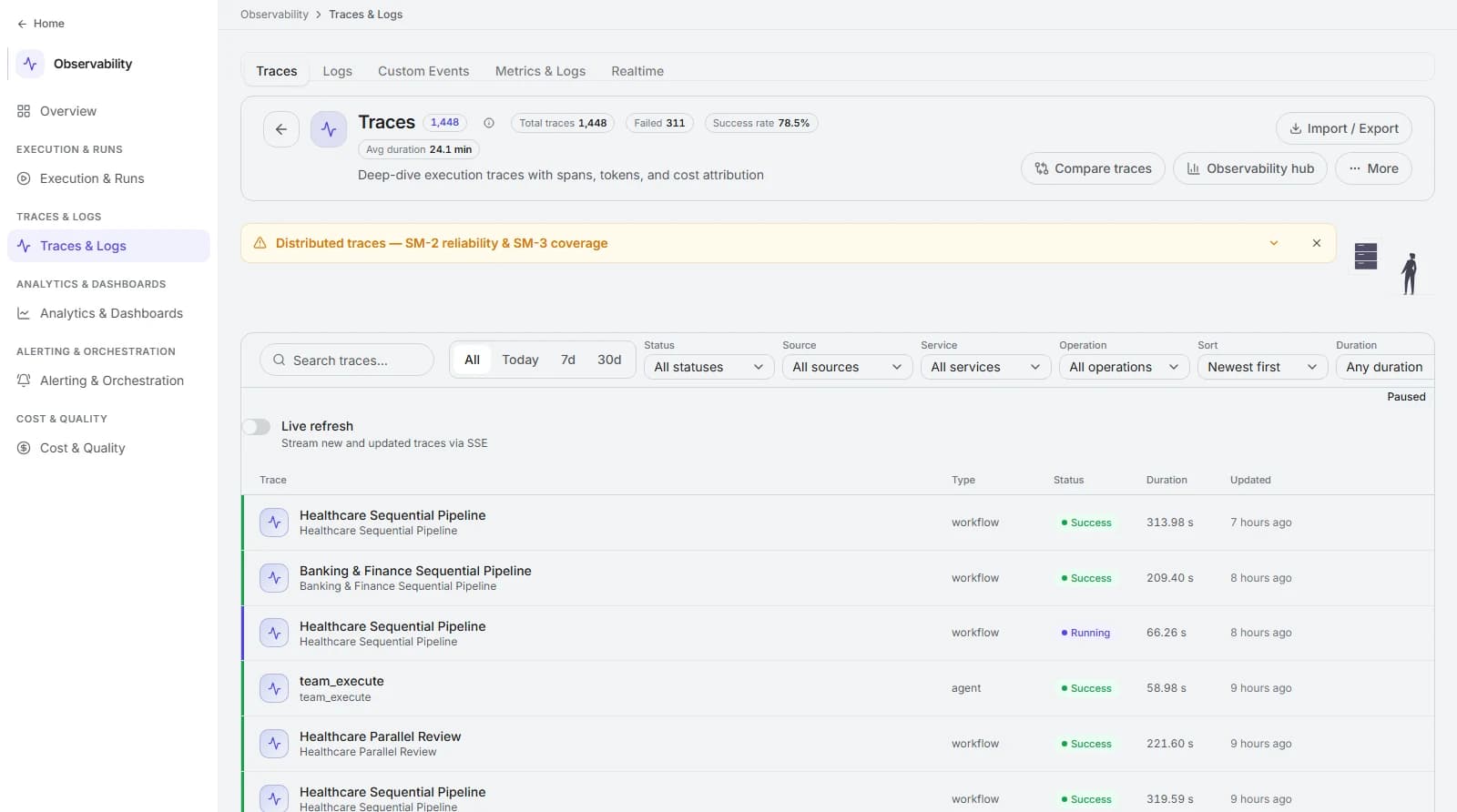The image size is (1457, 812).
Task: Click the Execution & Runs play icon
Action: coord(24,178)
